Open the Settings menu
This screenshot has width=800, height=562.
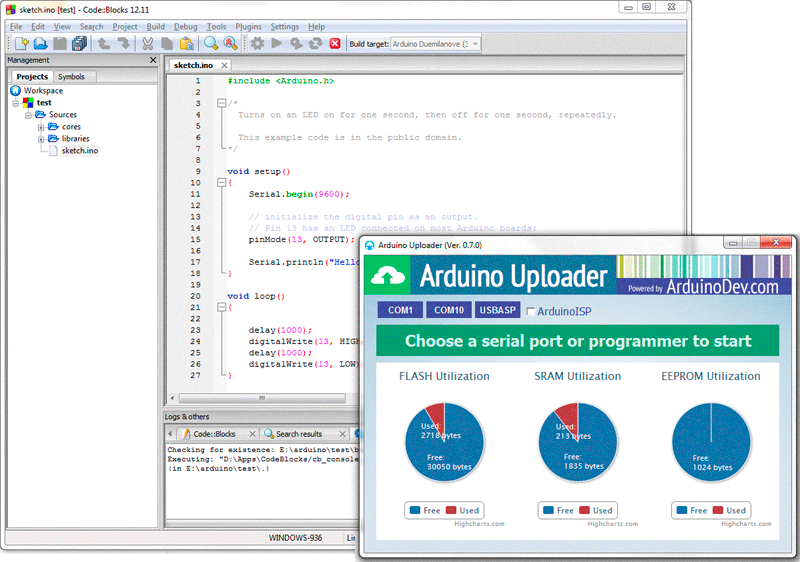(x=285, y=27)
